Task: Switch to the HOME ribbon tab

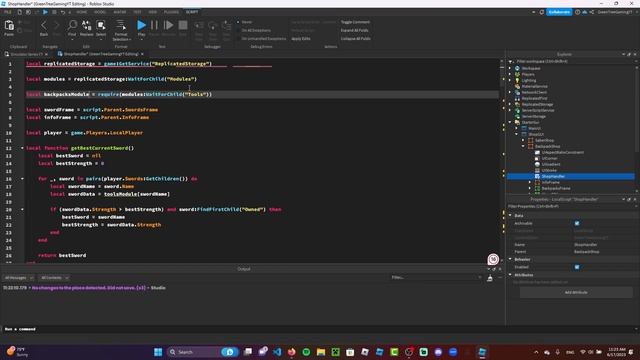Action: (x=82, y=12)
